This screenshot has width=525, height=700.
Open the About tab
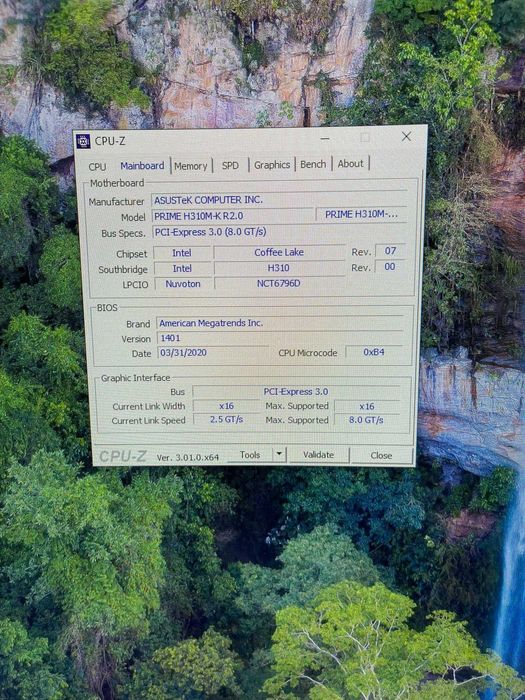pos(350,164)
